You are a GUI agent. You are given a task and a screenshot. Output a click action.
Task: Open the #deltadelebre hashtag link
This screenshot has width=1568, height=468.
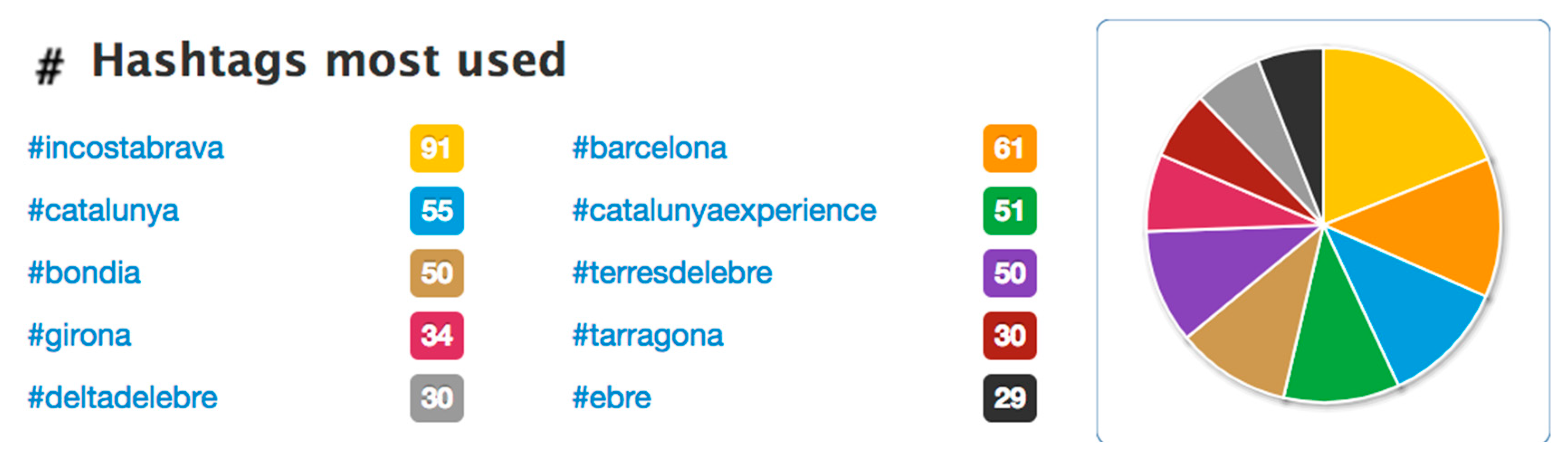coord(123,398)
